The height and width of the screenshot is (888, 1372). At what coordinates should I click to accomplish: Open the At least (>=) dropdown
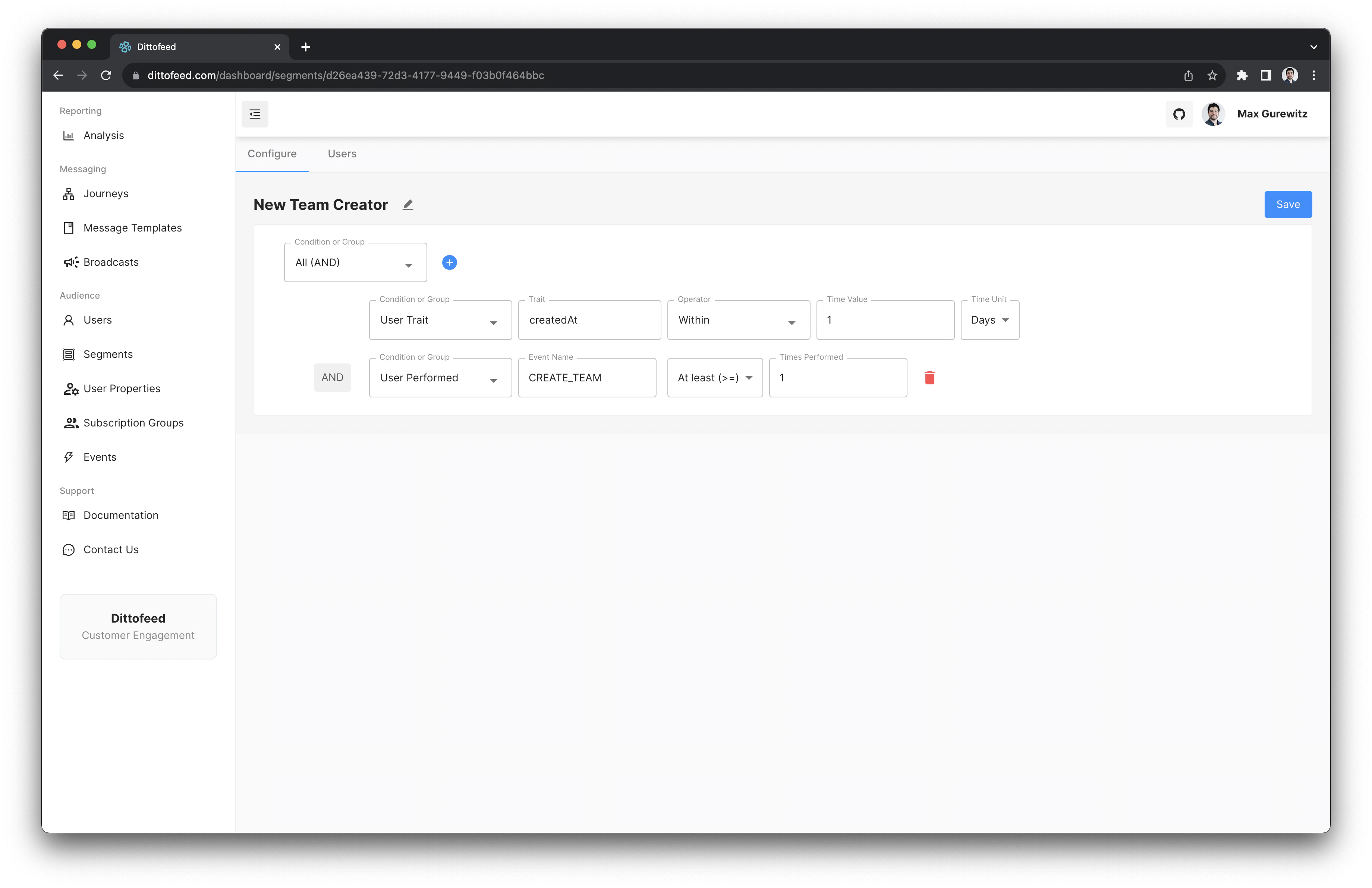(x=714, y=378)
